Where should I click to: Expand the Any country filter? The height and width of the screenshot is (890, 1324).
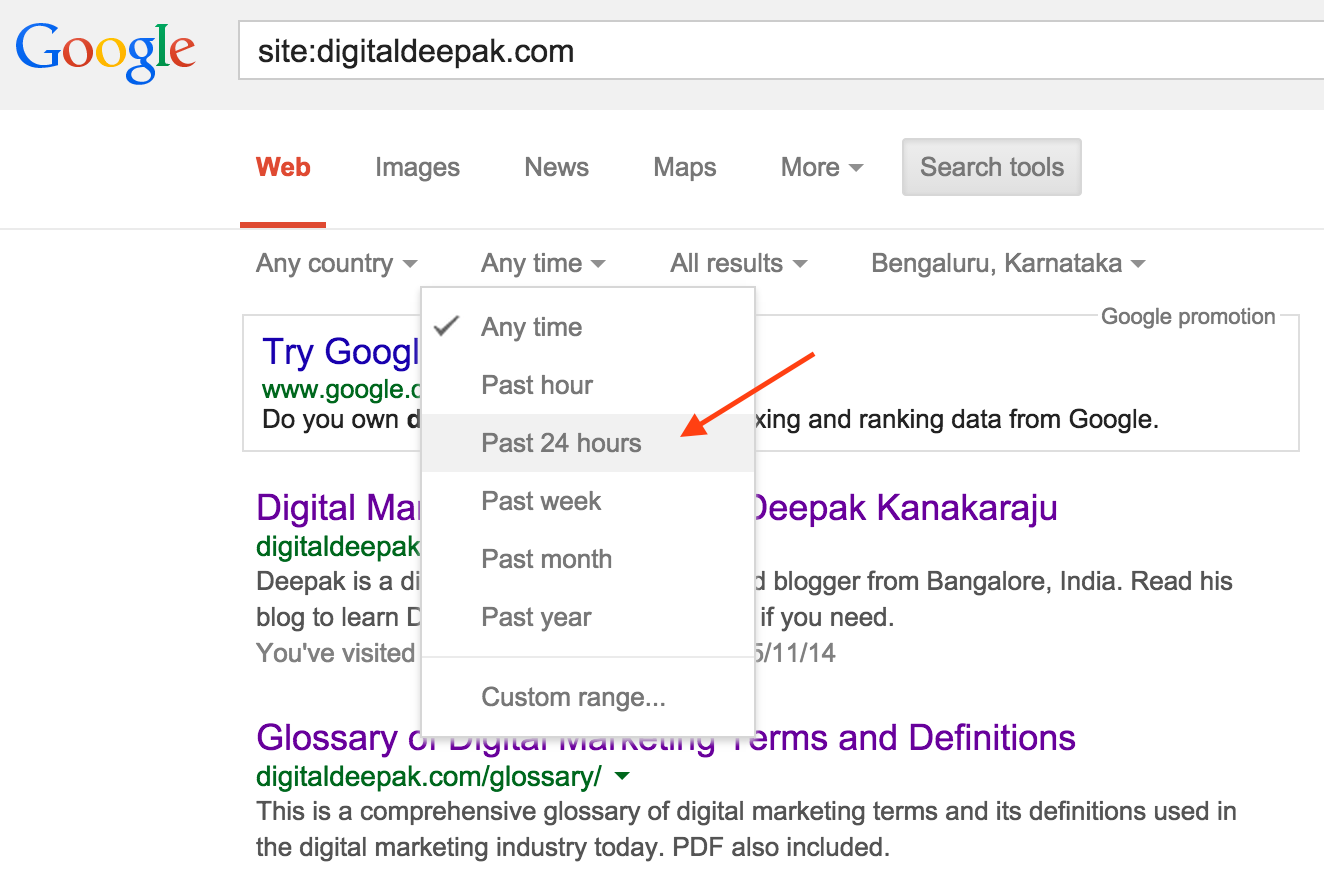pyautogui.click(x=336, y=263)
